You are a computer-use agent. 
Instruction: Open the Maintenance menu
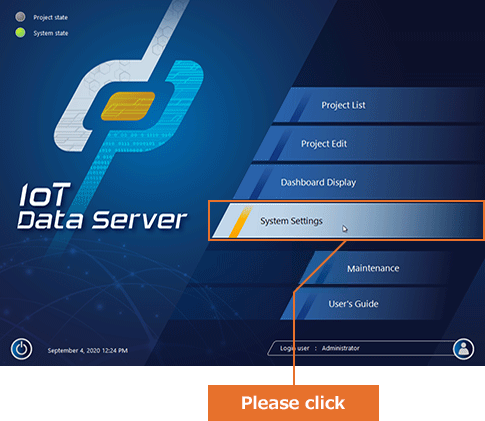point(373,268)
